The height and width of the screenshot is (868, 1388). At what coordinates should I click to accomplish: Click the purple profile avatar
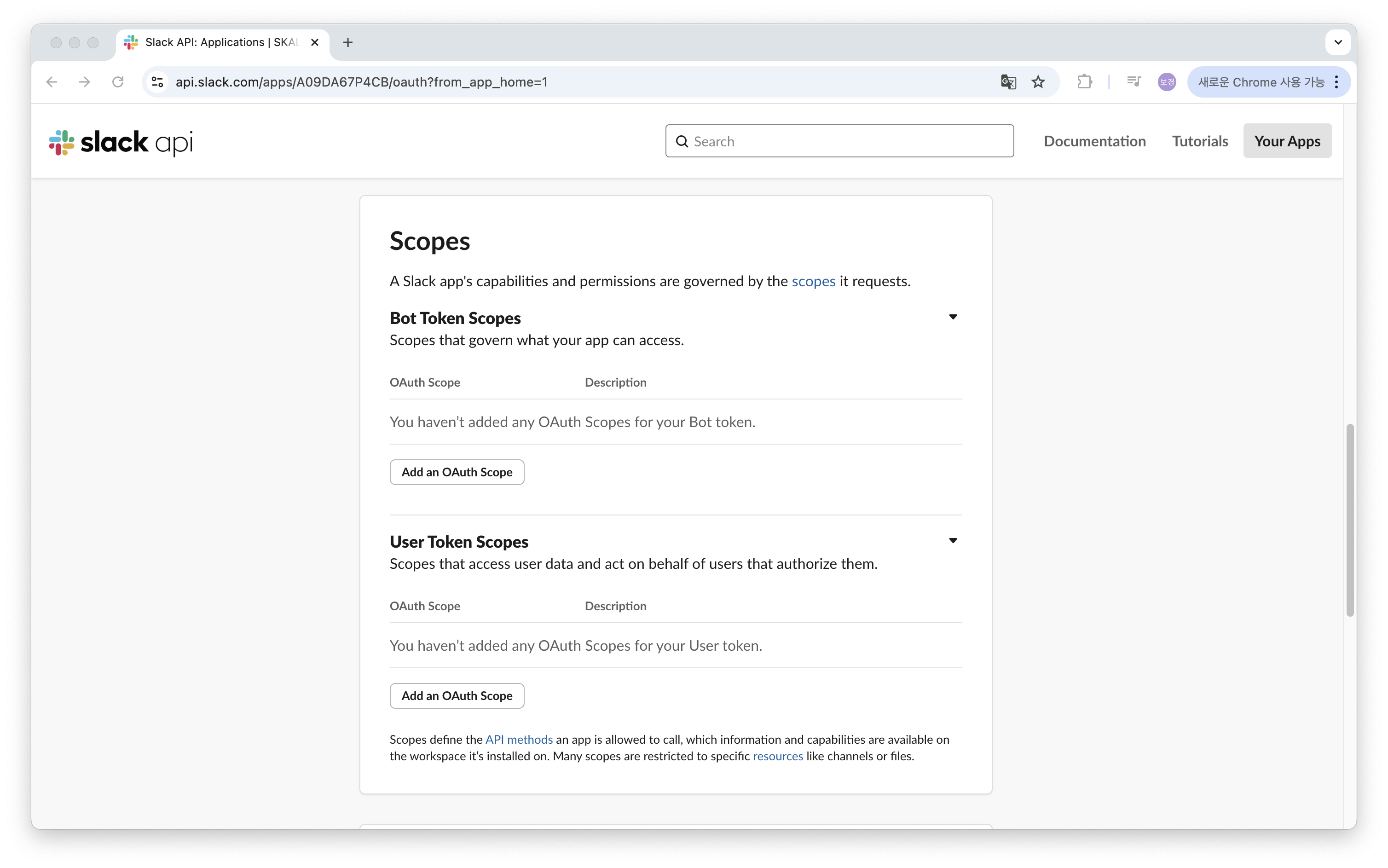[x=1167, y=82]
